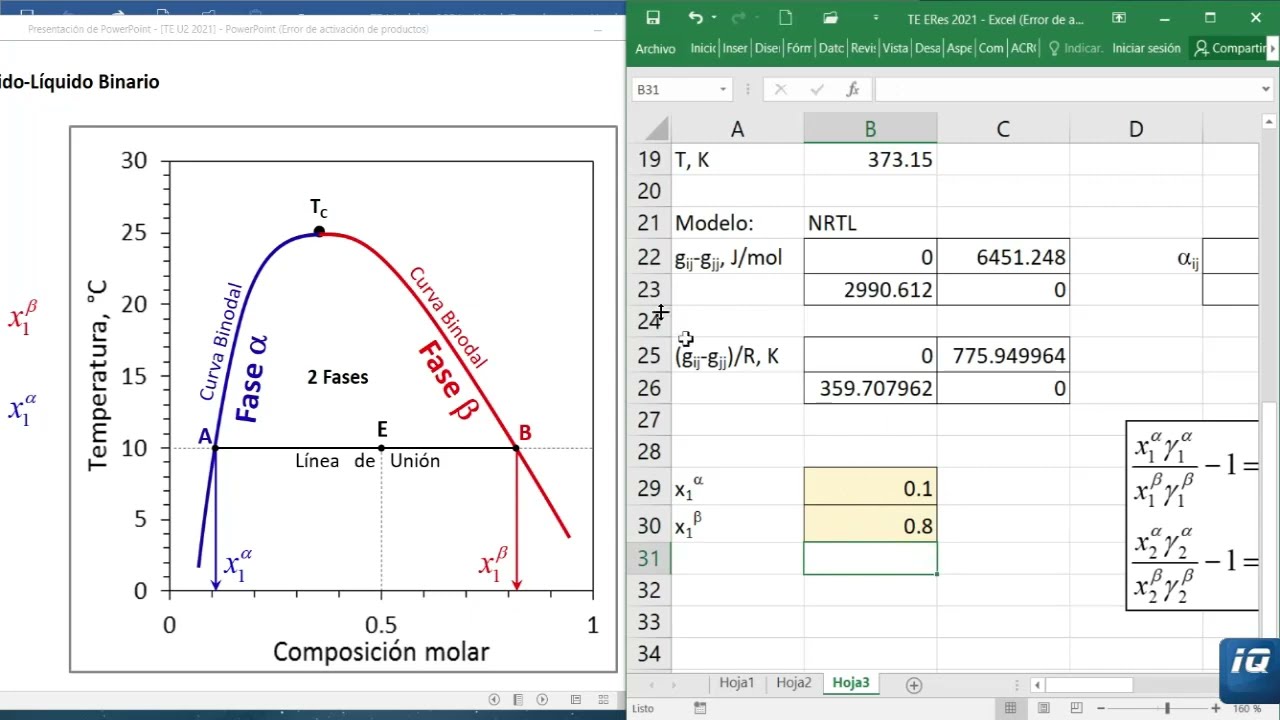The image size is (1280, 720).
Task: Switch to the Insertar ribbon tab
Action: pyautogui.click(x=735, y=48)
